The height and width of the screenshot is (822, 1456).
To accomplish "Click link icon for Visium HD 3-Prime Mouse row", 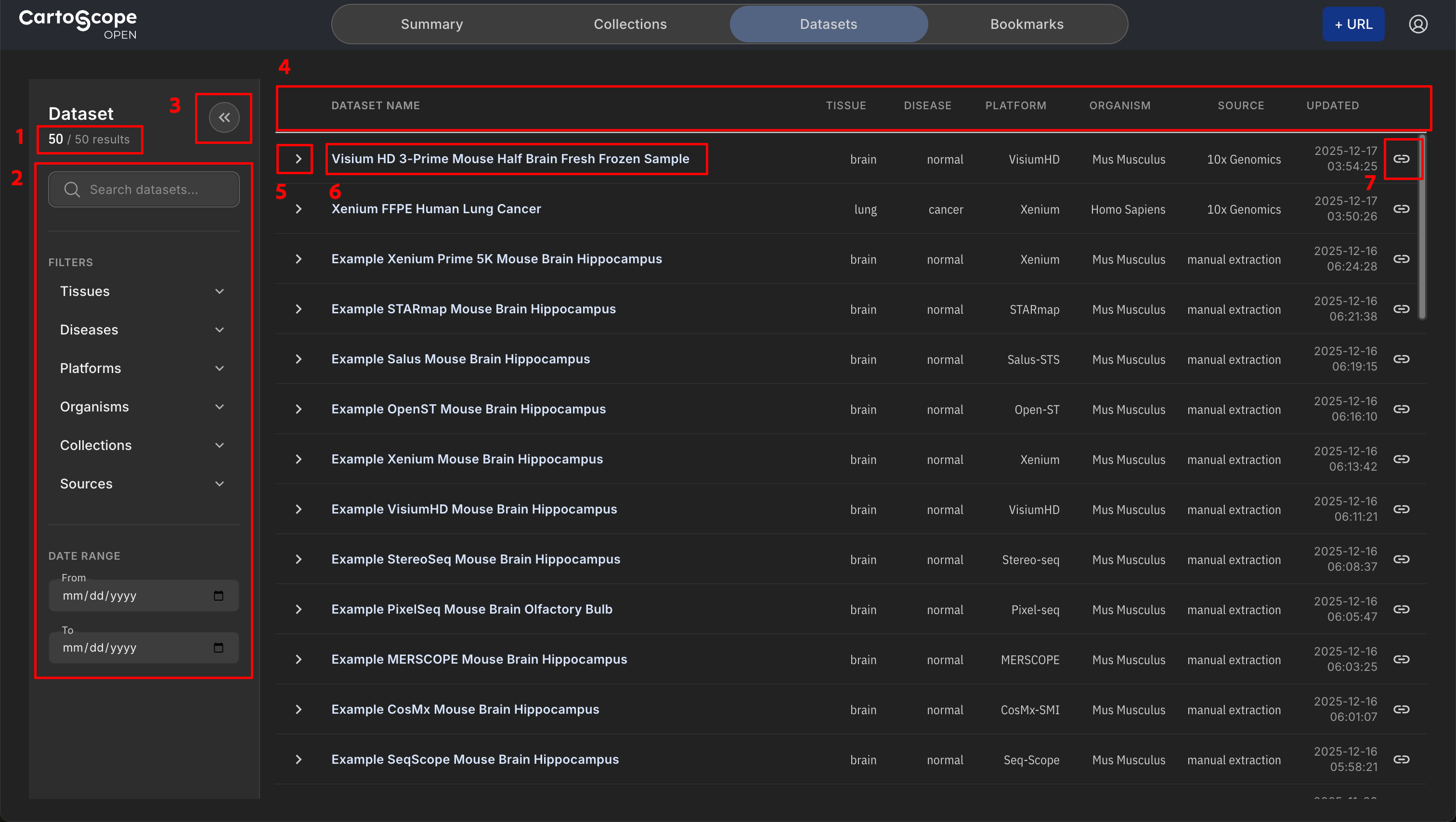I will (x=1401, y=159).
